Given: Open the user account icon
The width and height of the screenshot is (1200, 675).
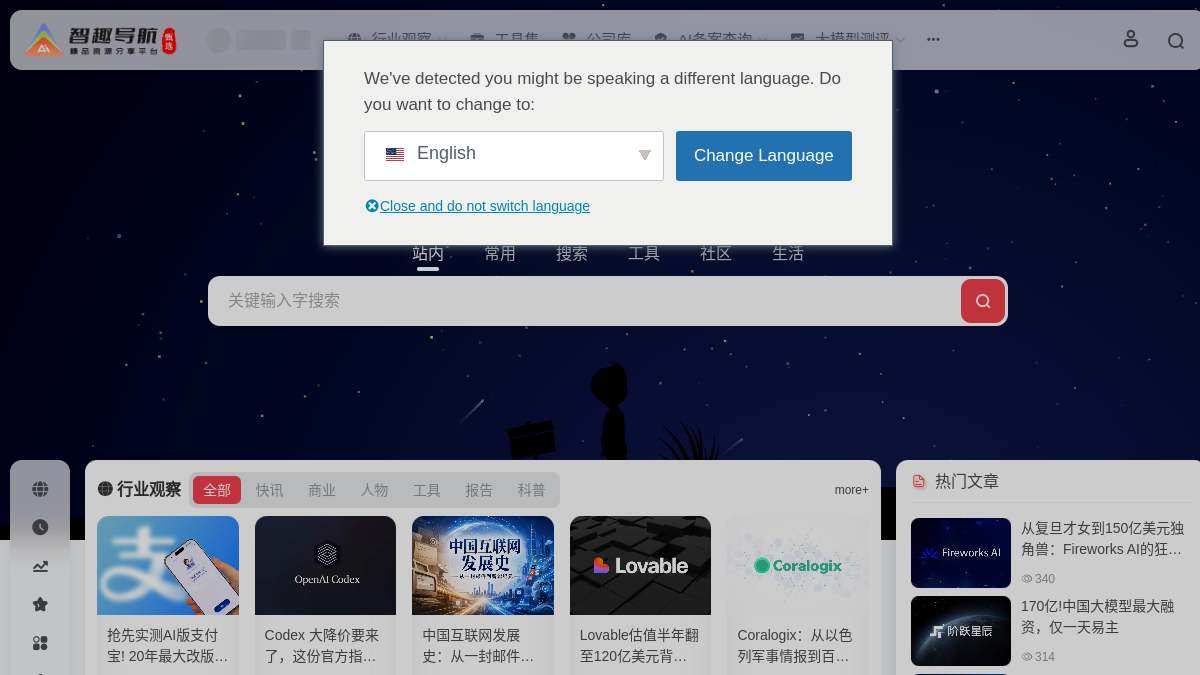Looking at the screenshot, I should click(x=1131, y=39).
